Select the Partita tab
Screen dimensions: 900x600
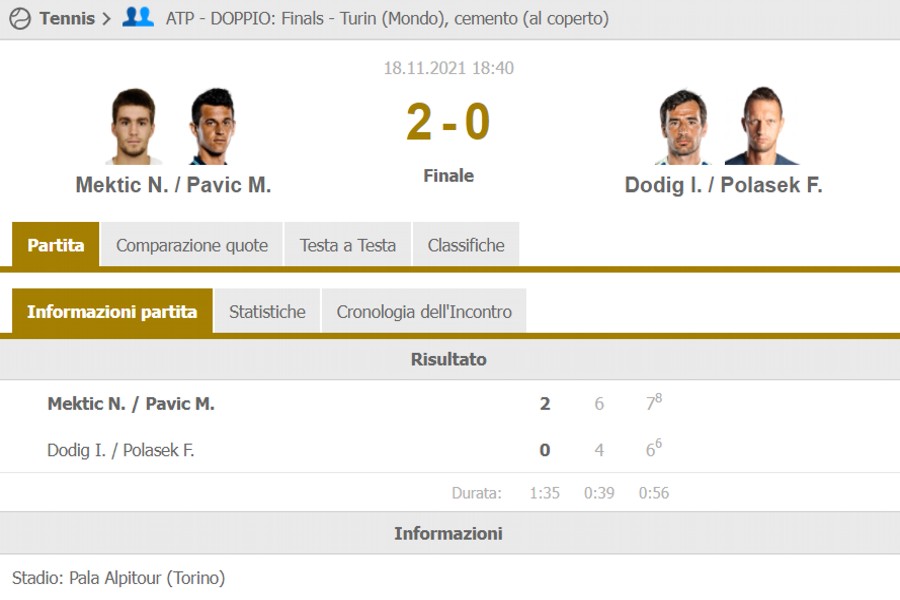point(56,245)
